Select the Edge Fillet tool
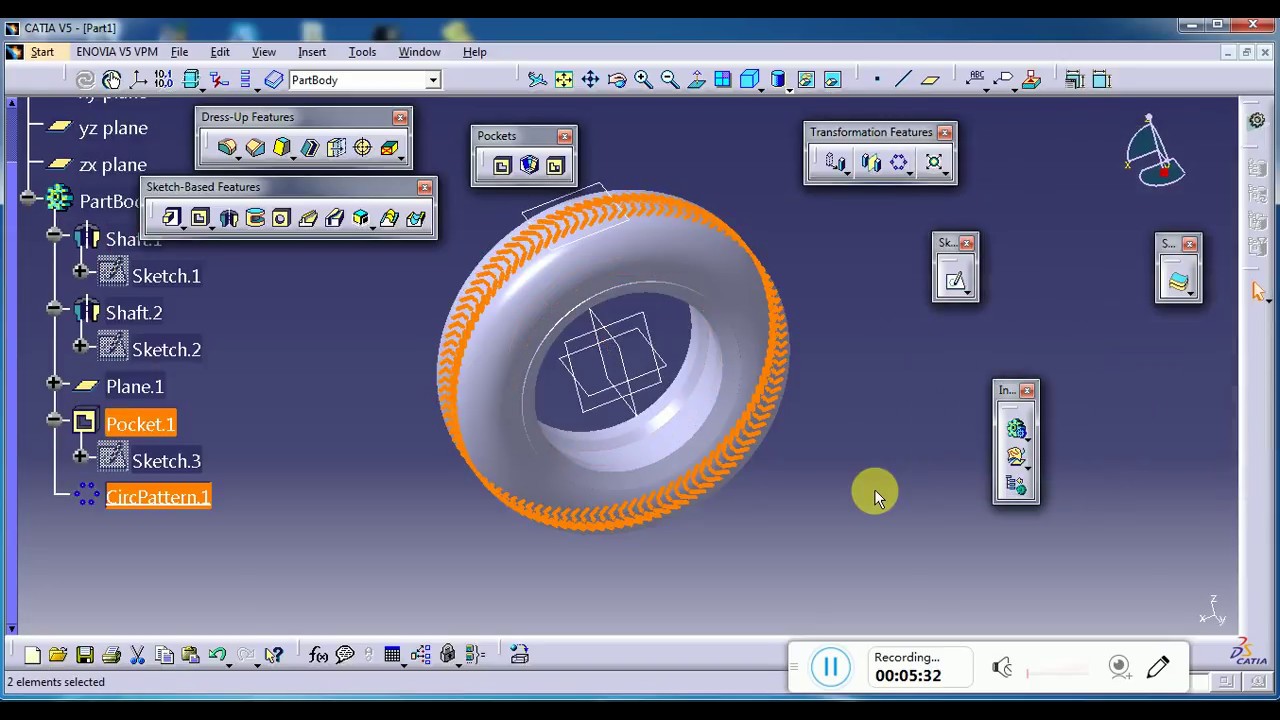Screen dimensions: 1280x720 pyautogui.click(x=227, y=148)
